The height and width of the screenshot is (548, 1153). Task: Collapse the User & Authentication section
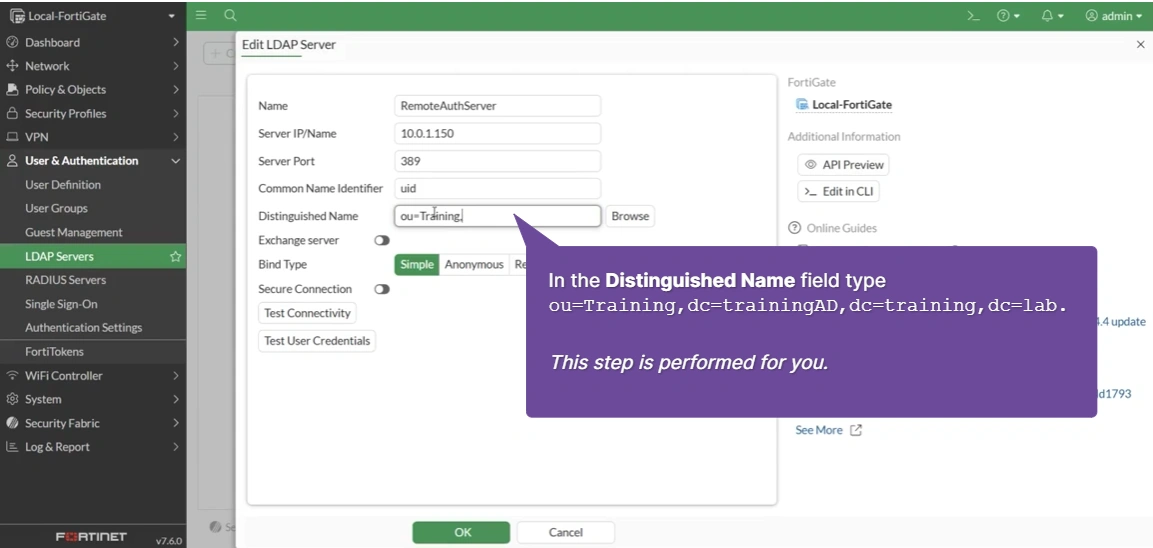(x=176, y=160)
